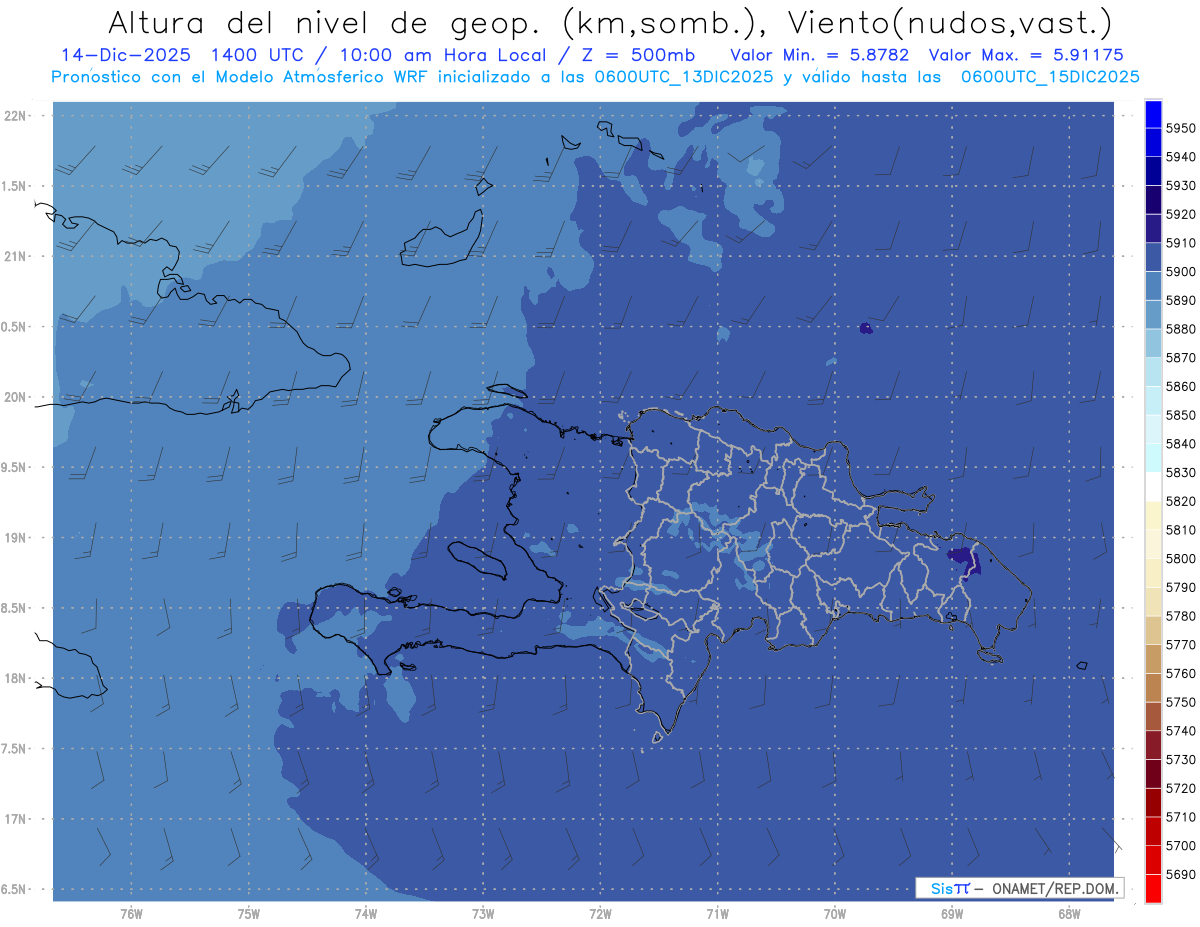Click the legend value 5800

click(x=1180, y=559)
